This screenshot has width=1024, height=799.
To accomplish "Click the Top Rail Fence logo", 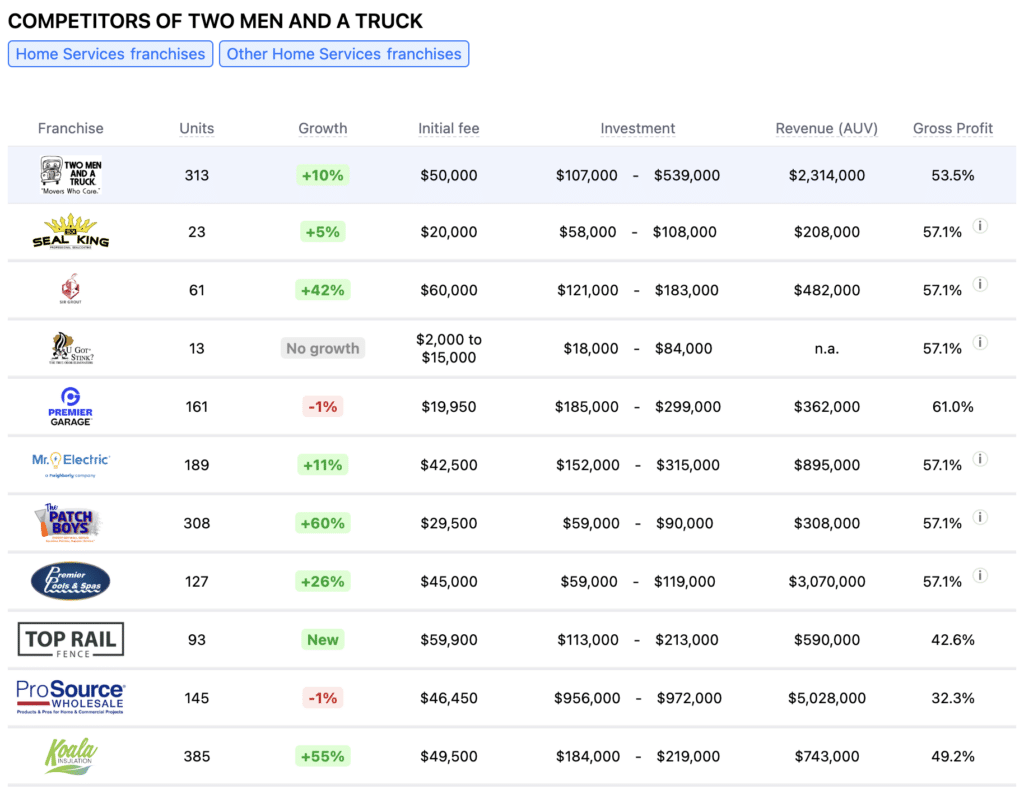I will pos(71,640).
